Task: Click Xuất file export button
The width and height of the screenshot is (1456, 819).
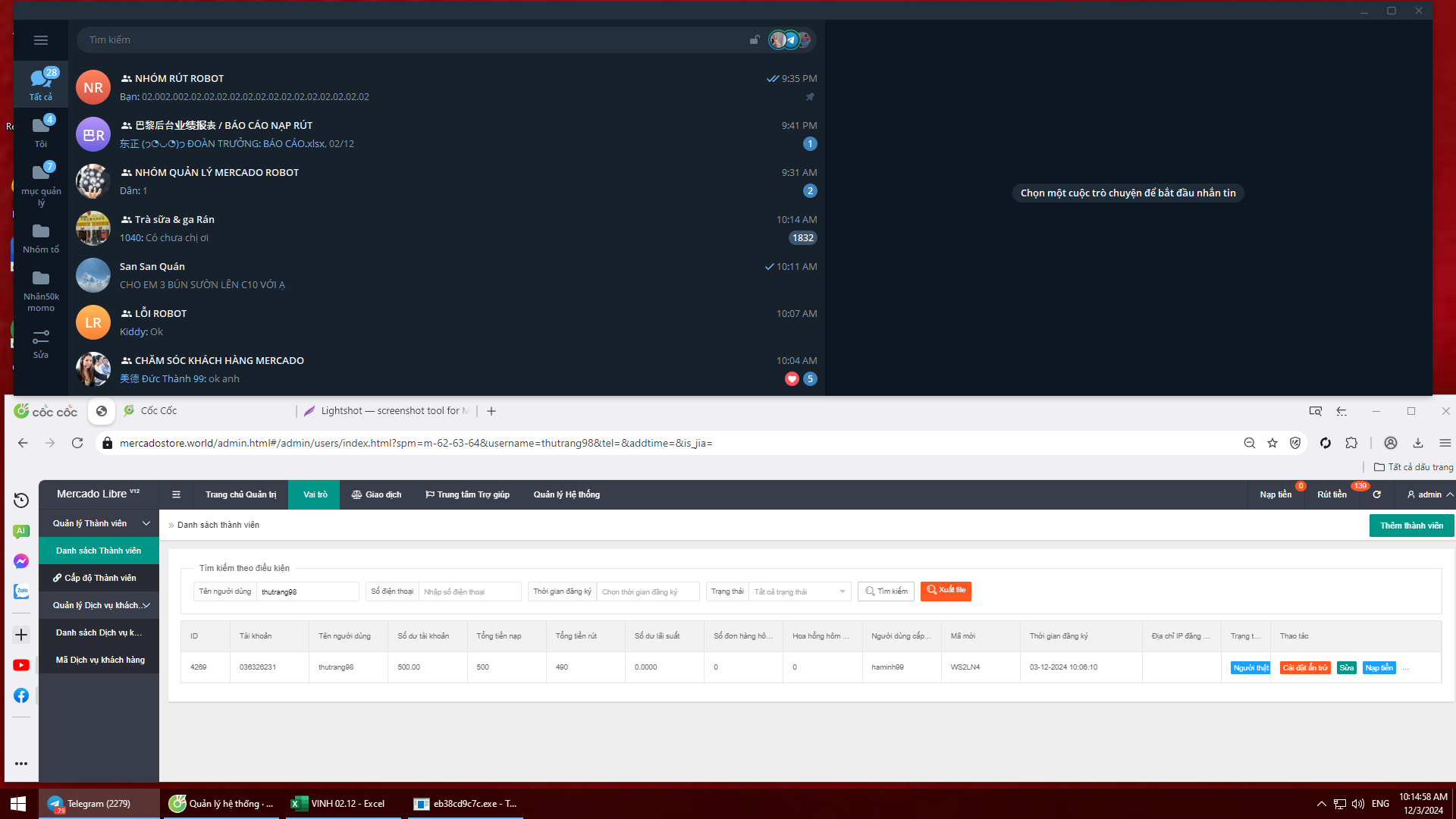Action: click(946, 591)
